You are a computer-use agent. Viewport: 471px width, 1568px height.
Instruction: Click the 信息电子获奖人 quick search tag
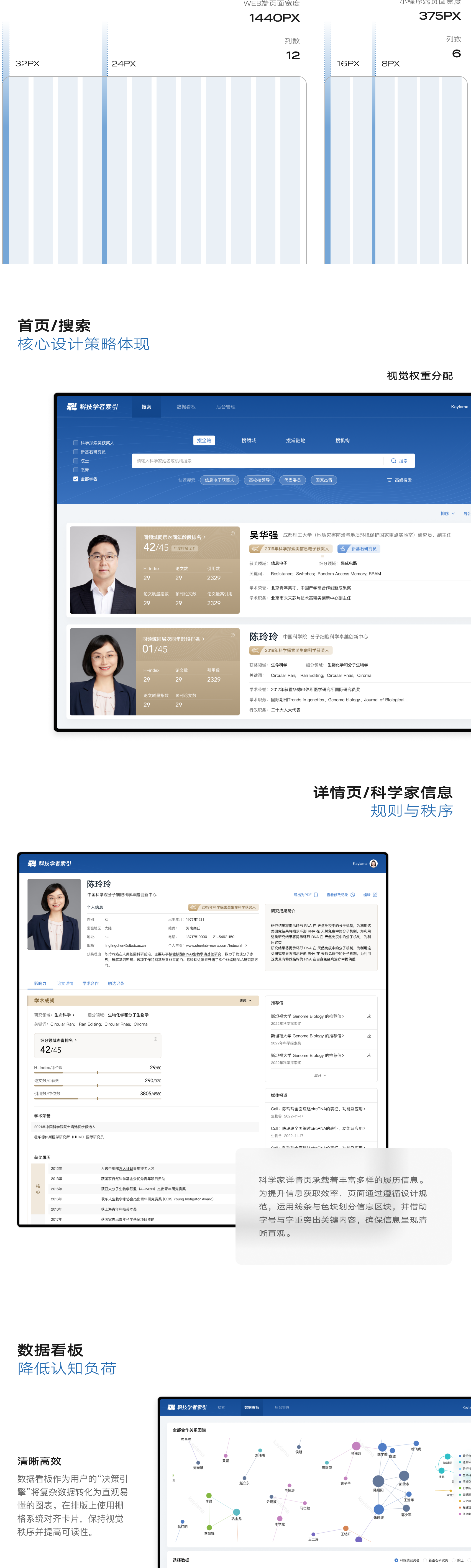219,480
